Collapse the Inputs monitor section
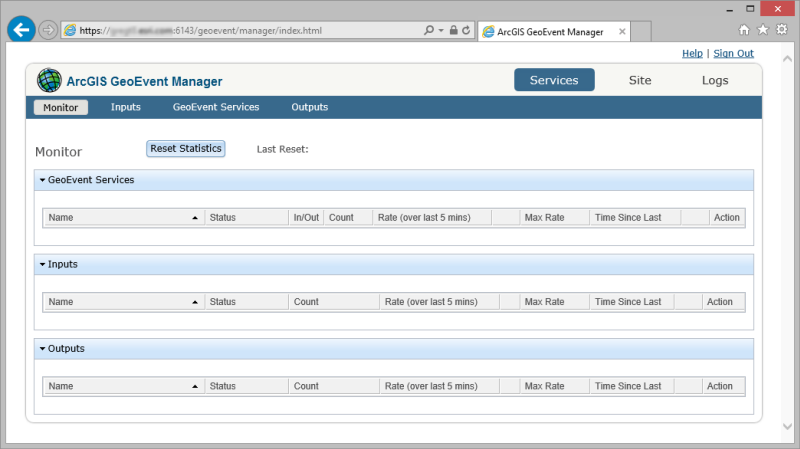The height and width of the screenshot is (449, 800). [42, 264]
